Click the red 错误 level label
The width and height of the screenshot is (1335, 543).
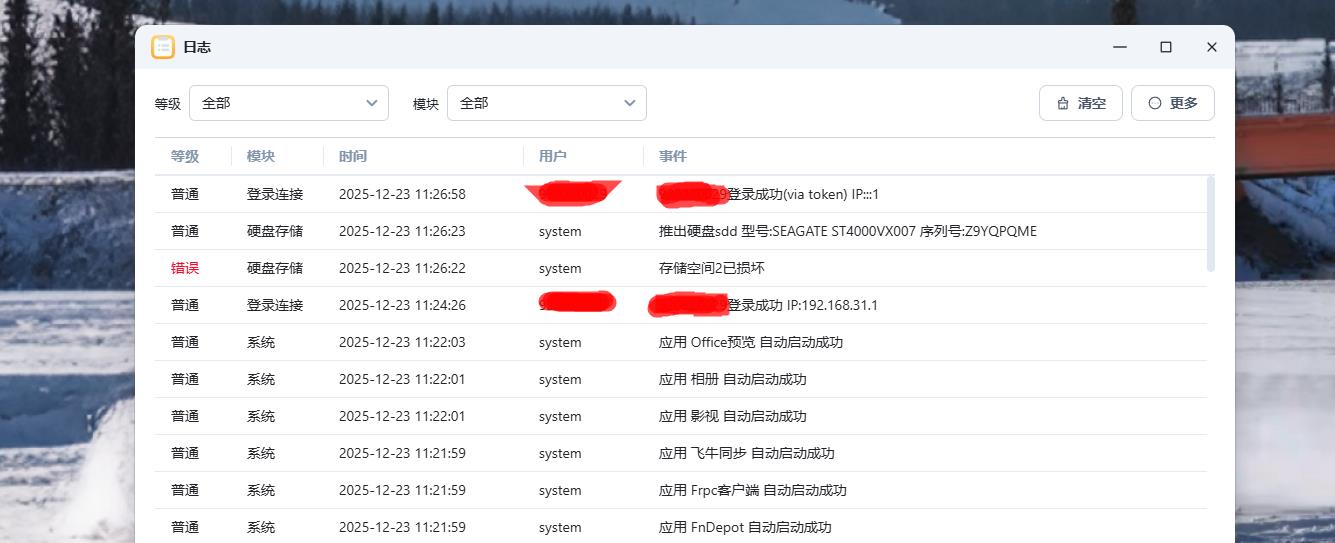(x=185, y=268)
